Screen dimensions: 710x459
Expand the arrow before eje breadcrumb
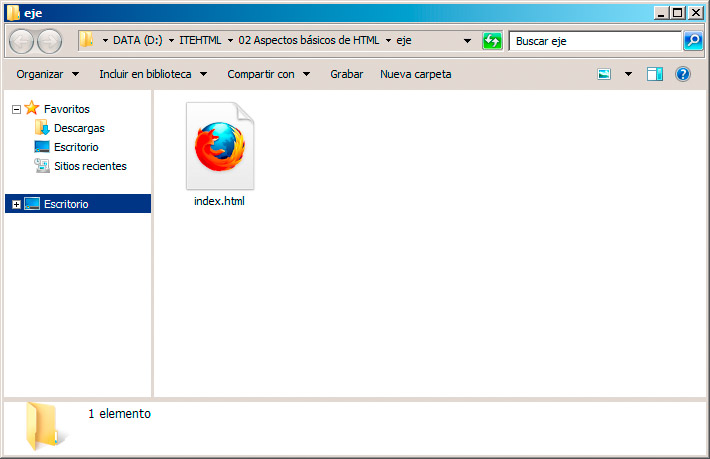click(x=388, y=41)
